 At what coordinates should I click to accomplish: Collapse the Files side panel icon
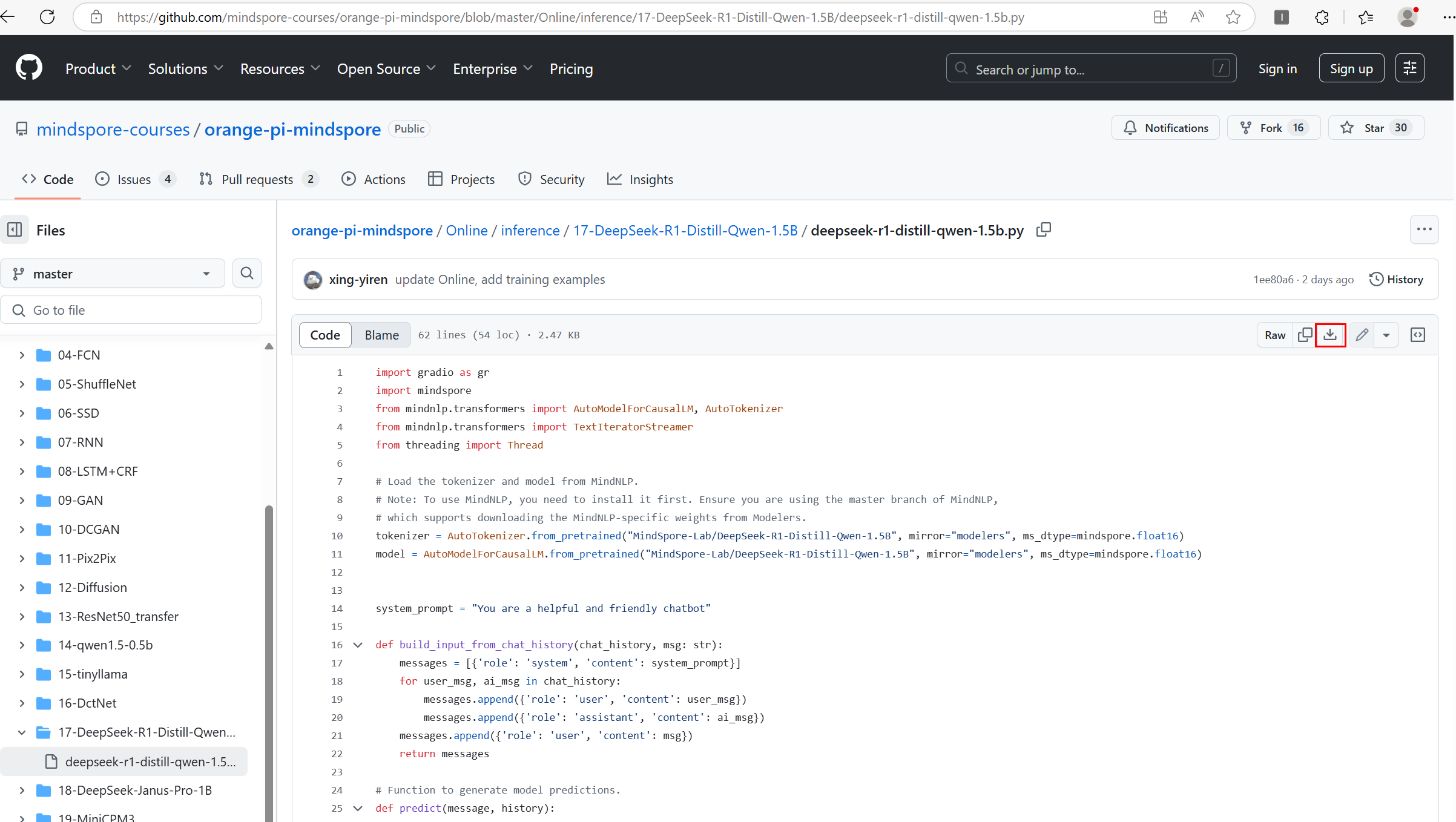pyautogui.click(x=15, y=230)
